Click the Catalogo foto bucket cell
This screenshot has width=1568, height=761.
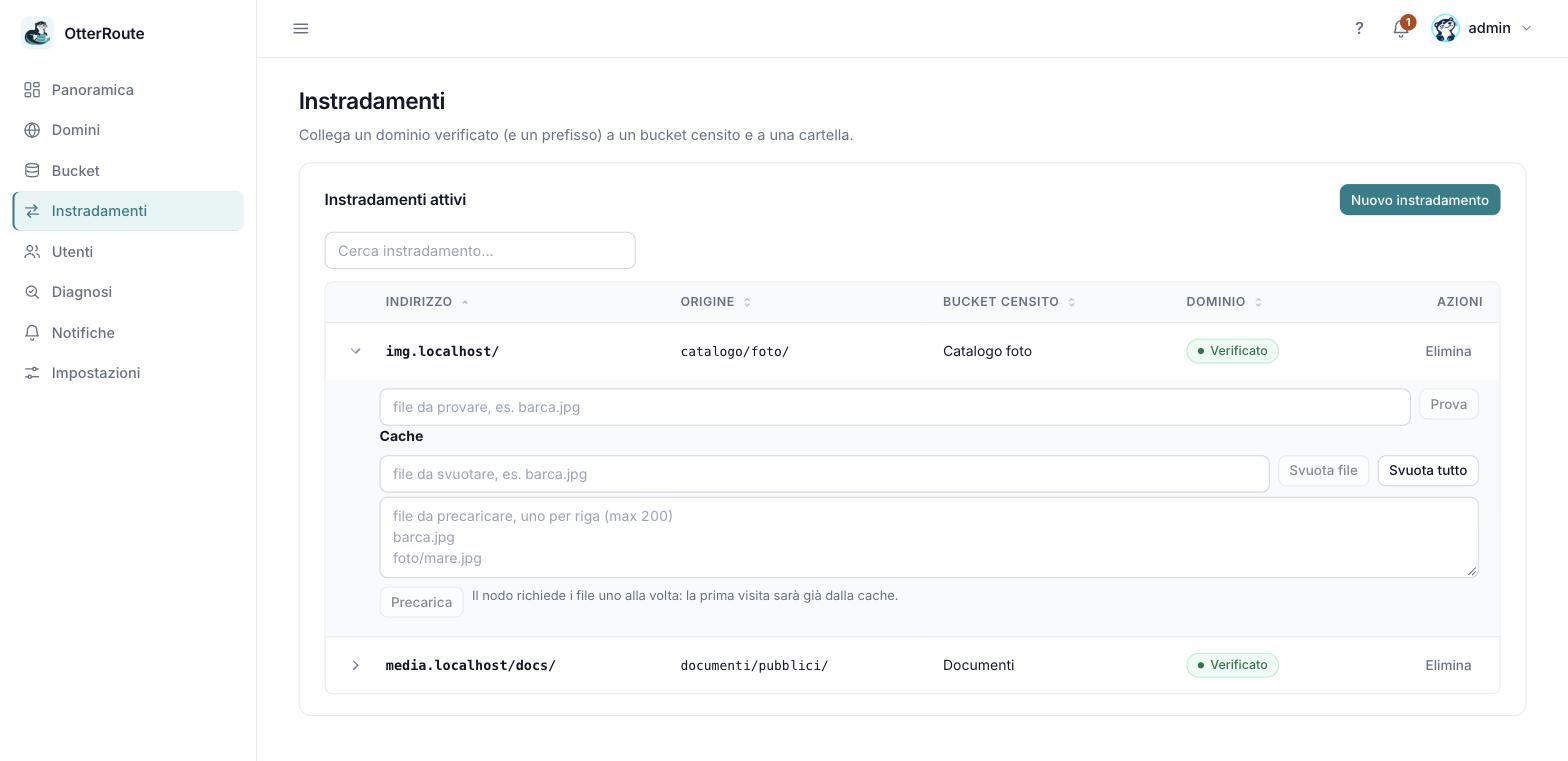(x=987, y=351)
